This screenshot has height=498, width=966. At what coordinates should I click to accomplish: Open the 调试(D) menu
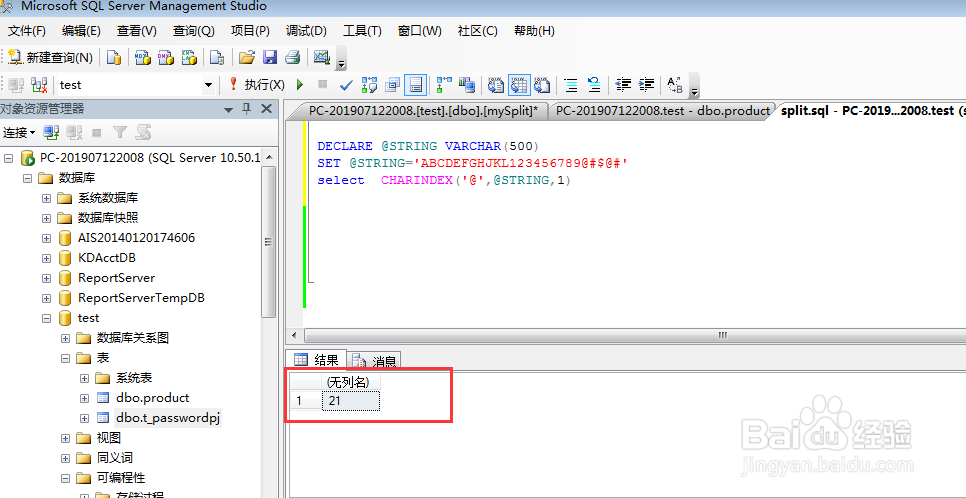(306, 31)
